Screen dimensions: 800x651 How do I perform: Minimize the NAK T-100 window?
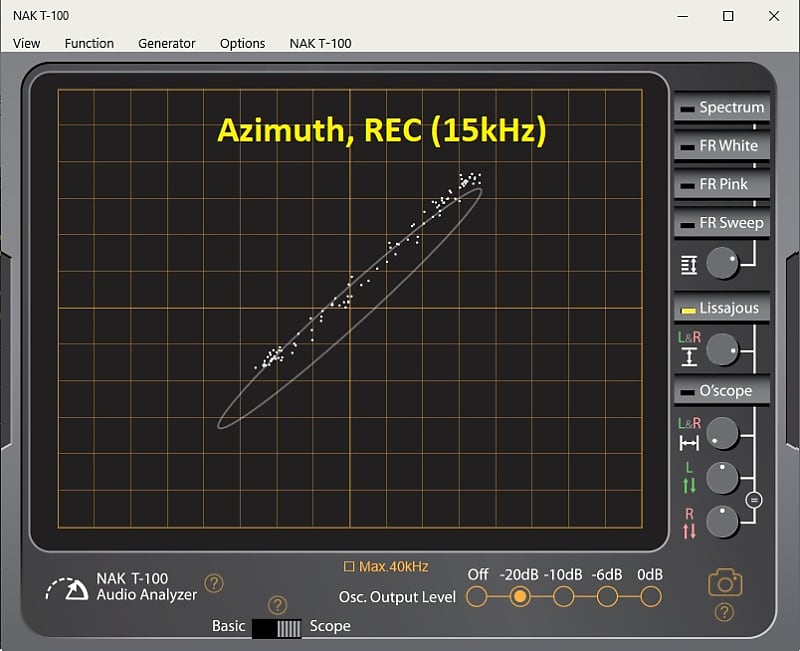tap(683, 16)
